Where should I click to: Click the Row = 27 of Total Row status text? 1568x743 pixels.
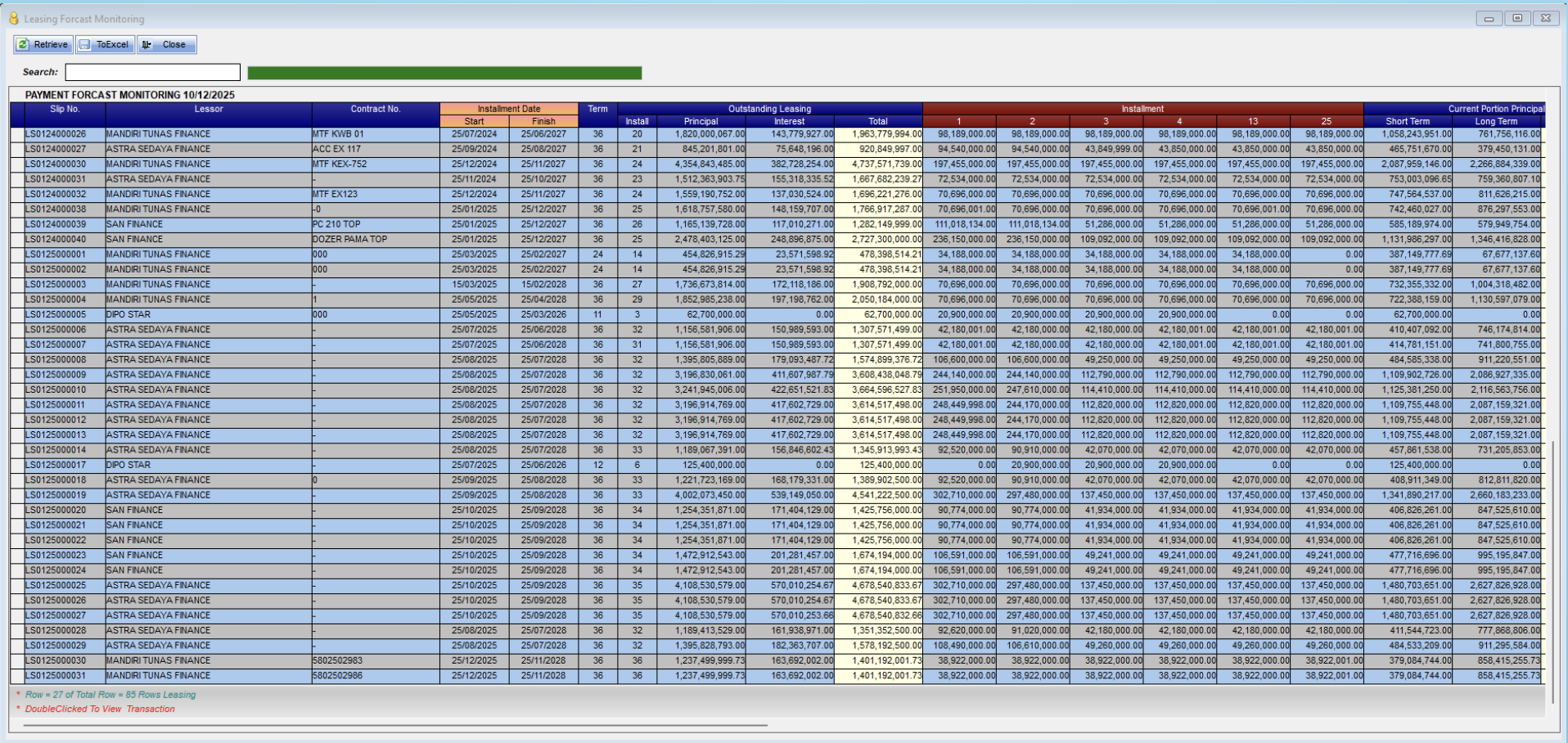(x=110, y=695)
